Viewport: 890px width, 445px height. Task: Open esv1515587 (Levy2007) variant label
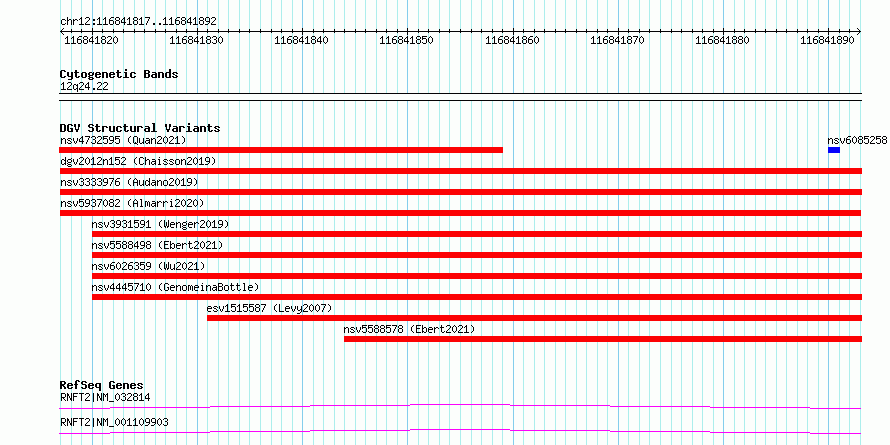(269, 308)
